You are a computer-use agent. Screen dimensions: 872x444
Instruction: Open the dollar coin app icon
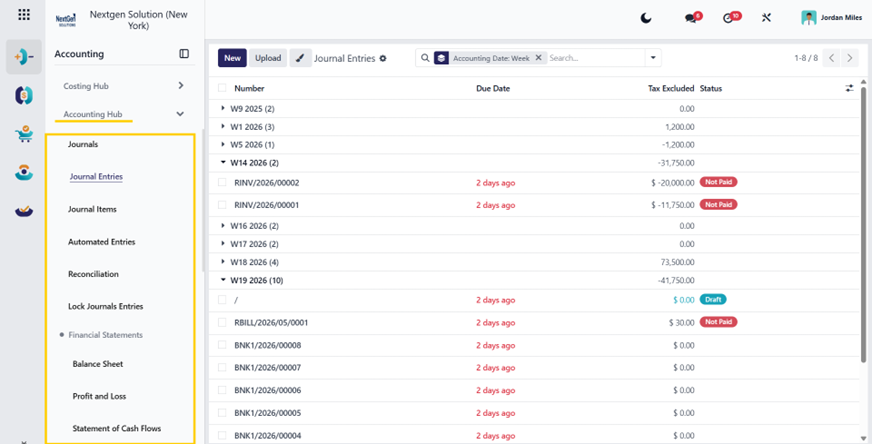coord(24,95)
